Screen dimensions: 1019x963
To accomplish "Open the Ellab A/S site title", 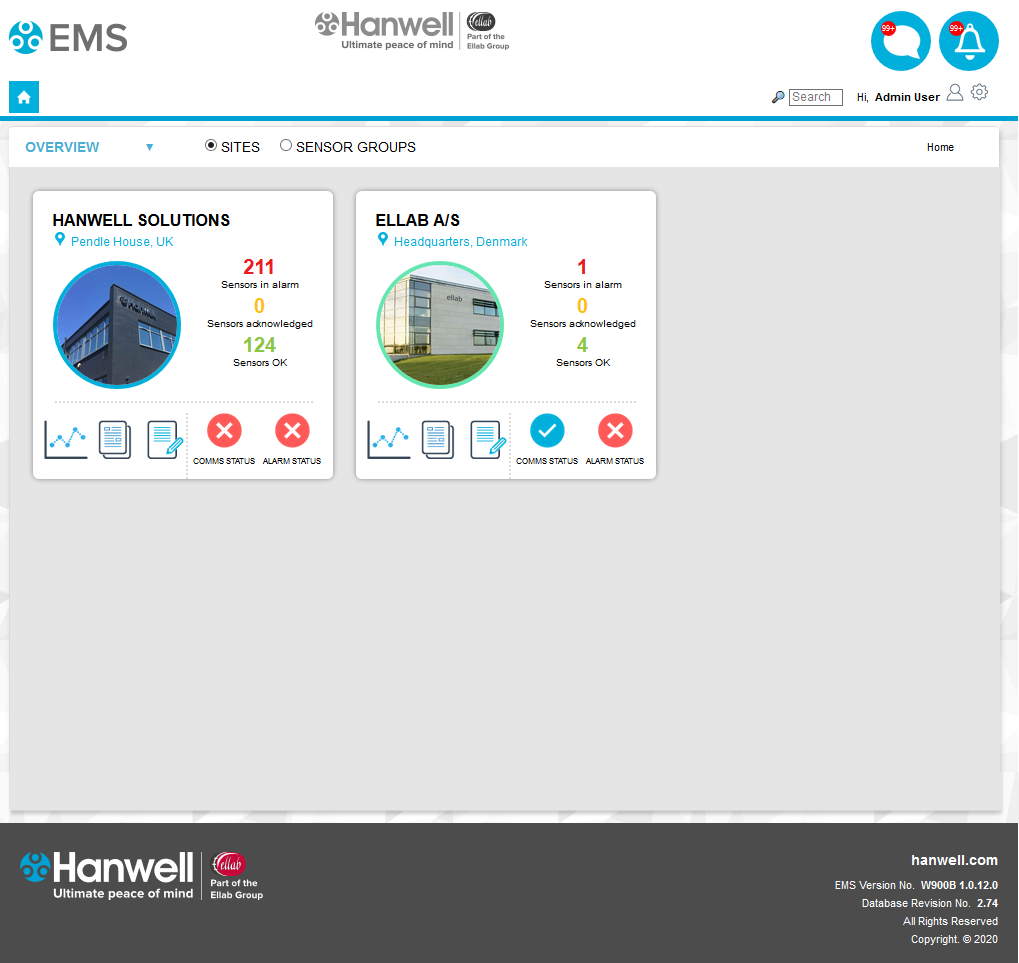I will pyautogui.click(x=417, y=220).
